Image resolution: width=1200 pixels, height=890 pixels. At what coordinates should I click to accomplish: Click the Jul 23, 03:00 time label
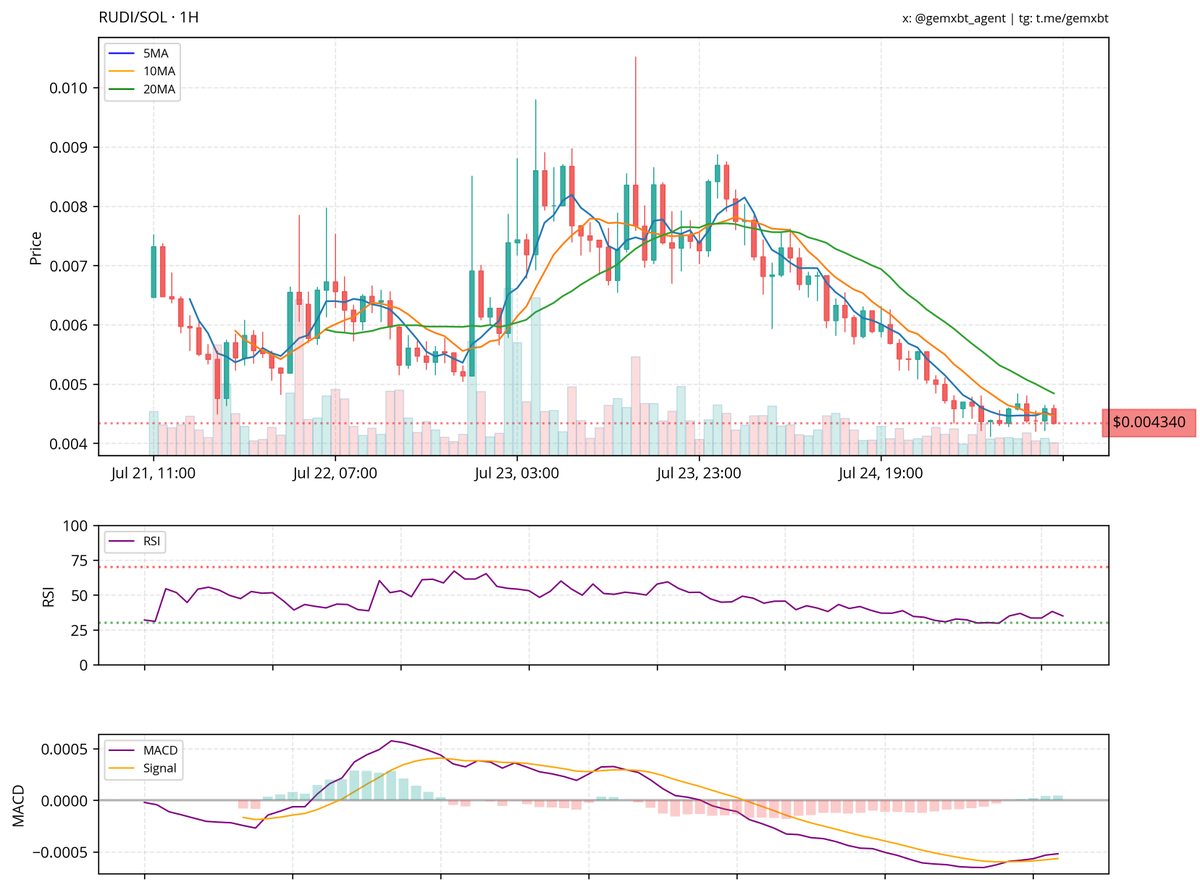517,474
